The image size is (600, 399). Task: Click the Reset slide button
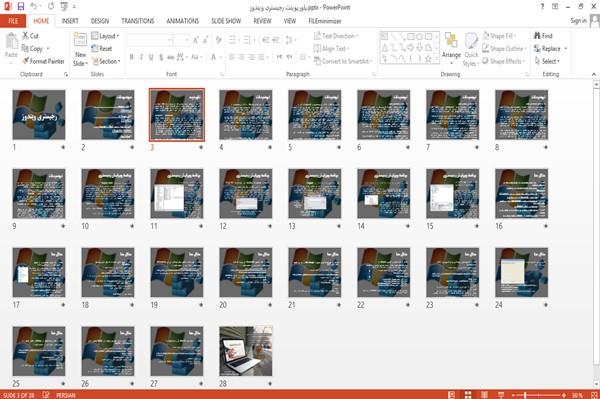click(x=102, y=49)
